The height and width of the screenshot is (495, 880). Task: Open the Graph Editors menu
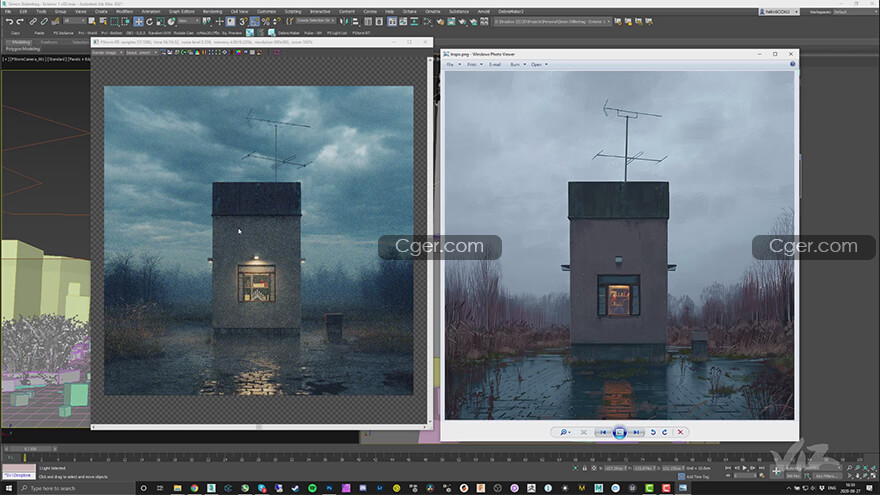pos(181,11)
